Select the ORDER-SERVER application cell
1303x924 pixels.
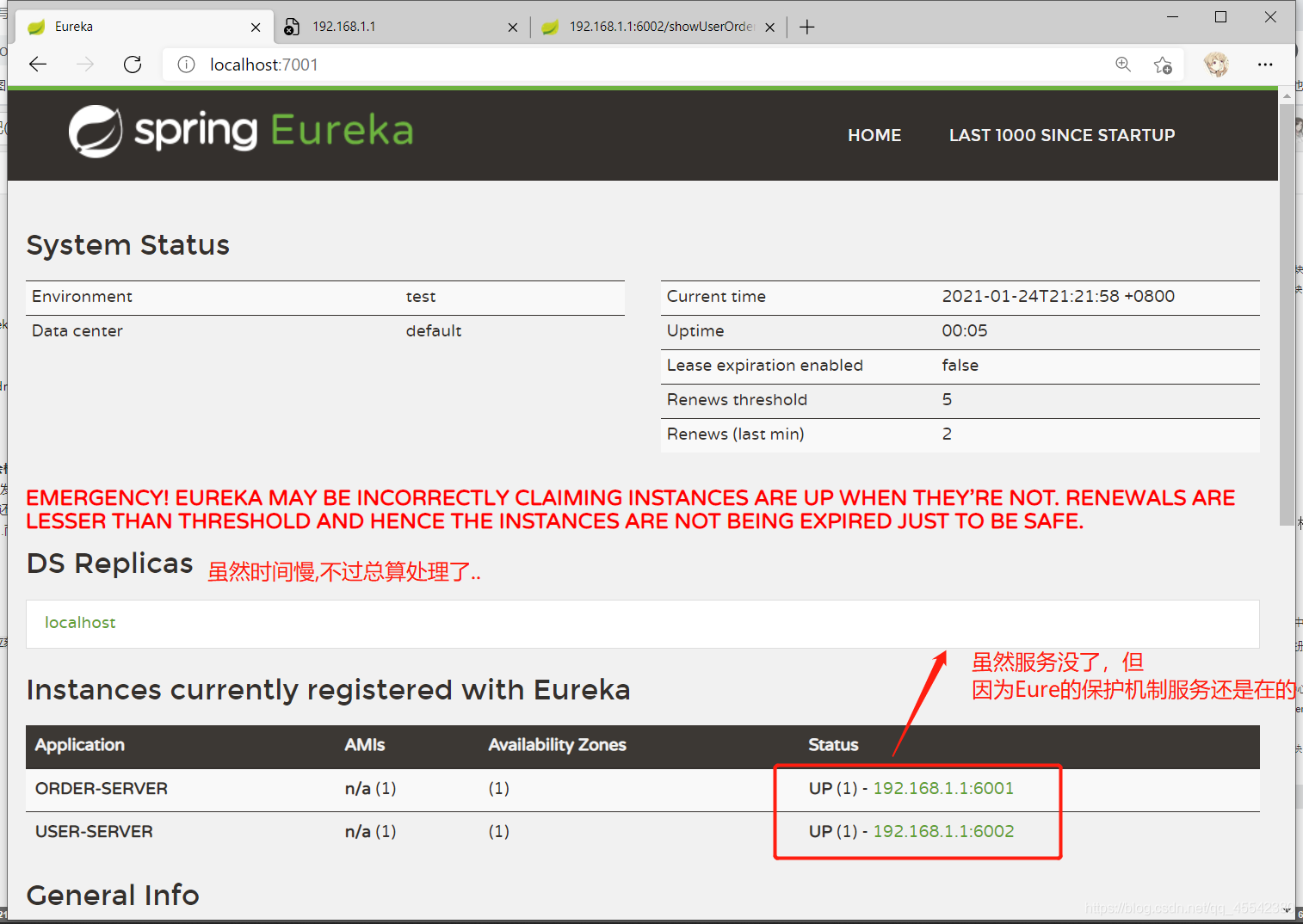point(102,788)
